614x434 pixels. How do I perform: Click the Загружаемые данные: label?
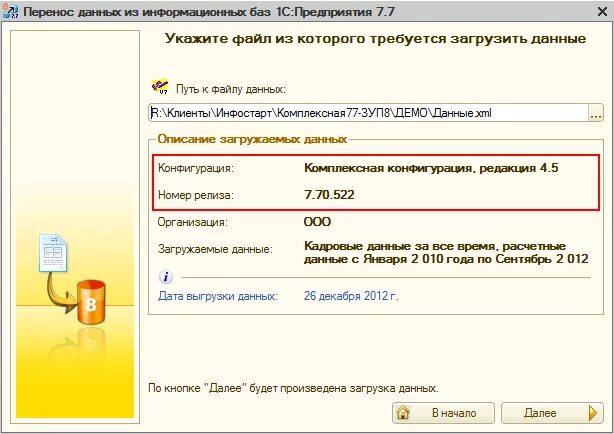tap(215, 249)
